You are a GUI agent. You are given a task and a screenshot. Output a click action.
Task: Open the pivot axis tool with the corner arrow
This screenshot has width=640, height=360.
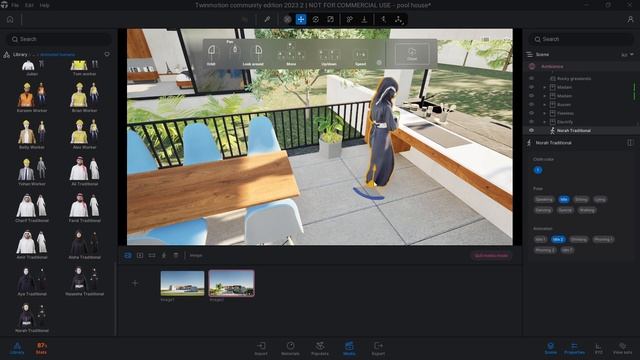click(398, 19)
